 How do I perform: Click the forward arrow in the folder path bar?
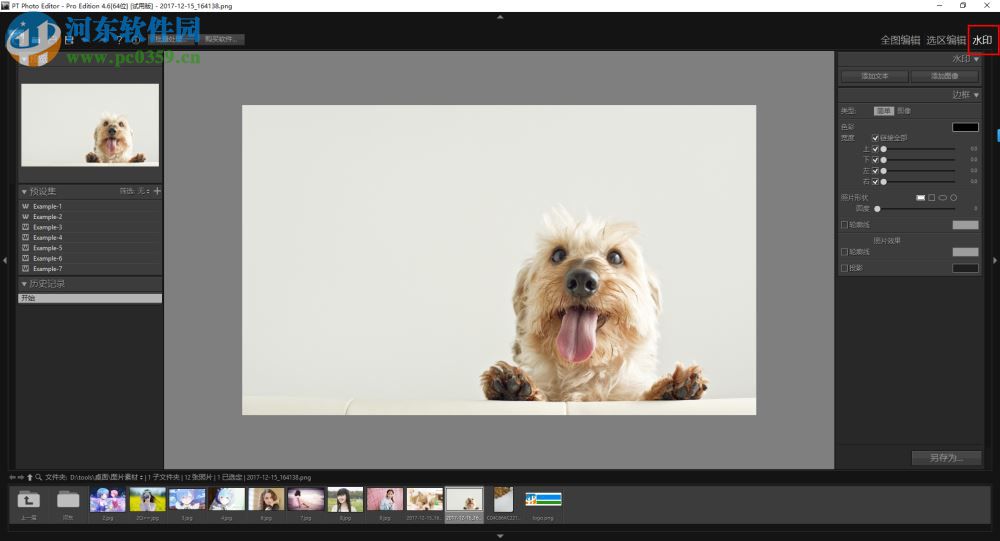point(20,477)
